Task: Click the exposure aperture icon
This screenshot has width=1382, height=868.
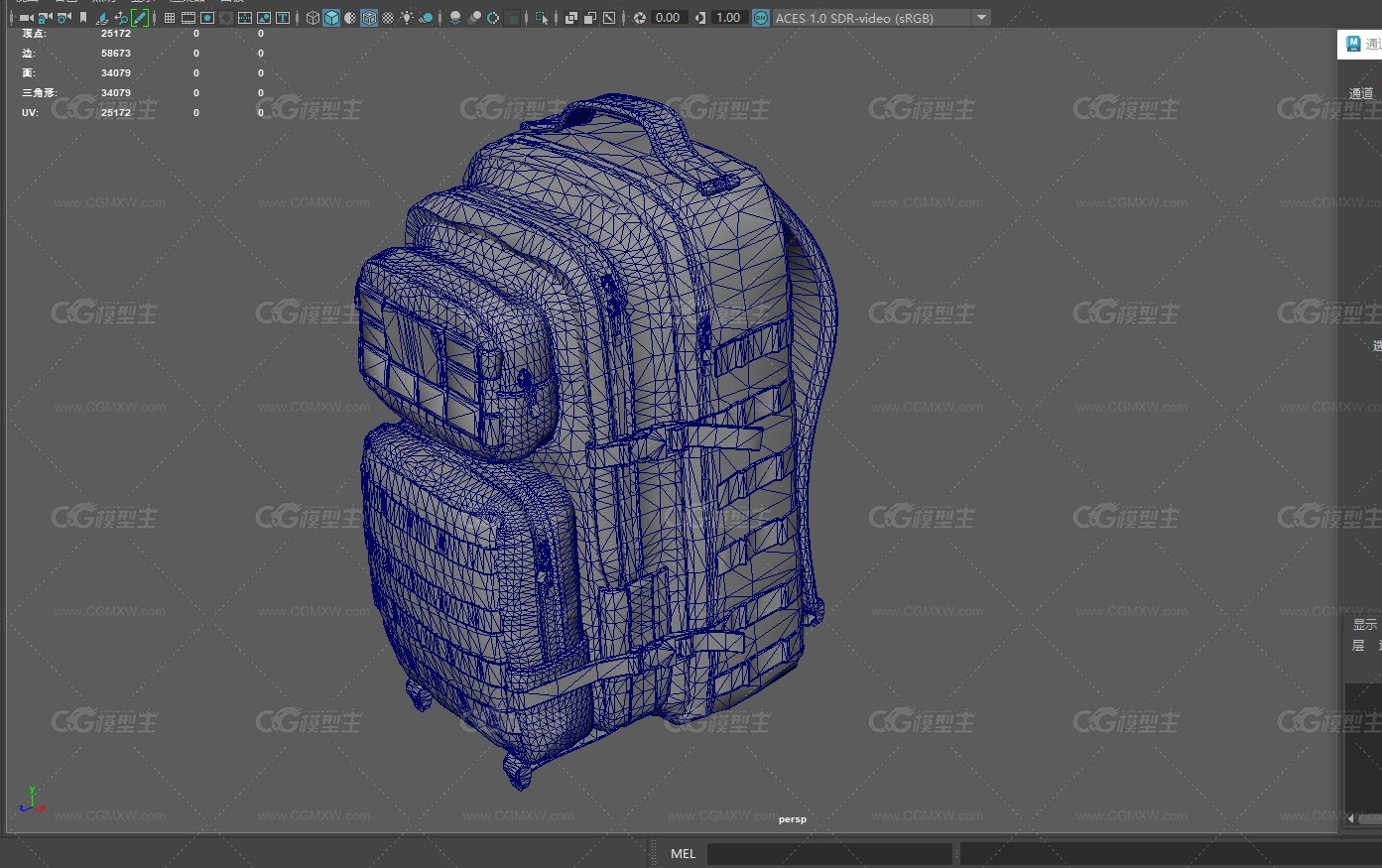Action: (x=639, y=18)
